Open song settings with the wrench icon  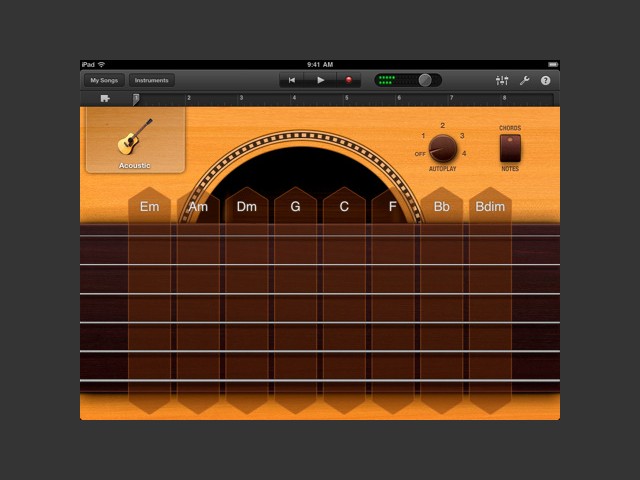click(x=525, y=80)
